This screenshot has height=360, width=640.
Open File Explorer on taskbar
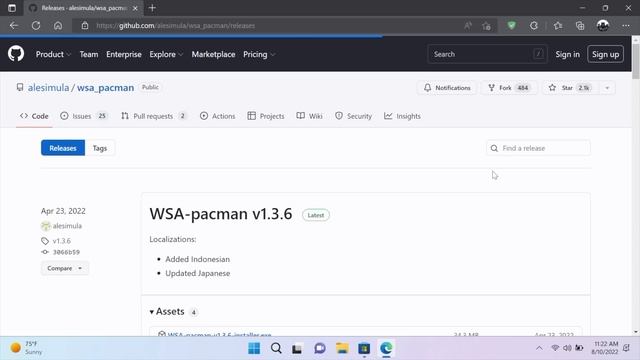click(342, 348)
